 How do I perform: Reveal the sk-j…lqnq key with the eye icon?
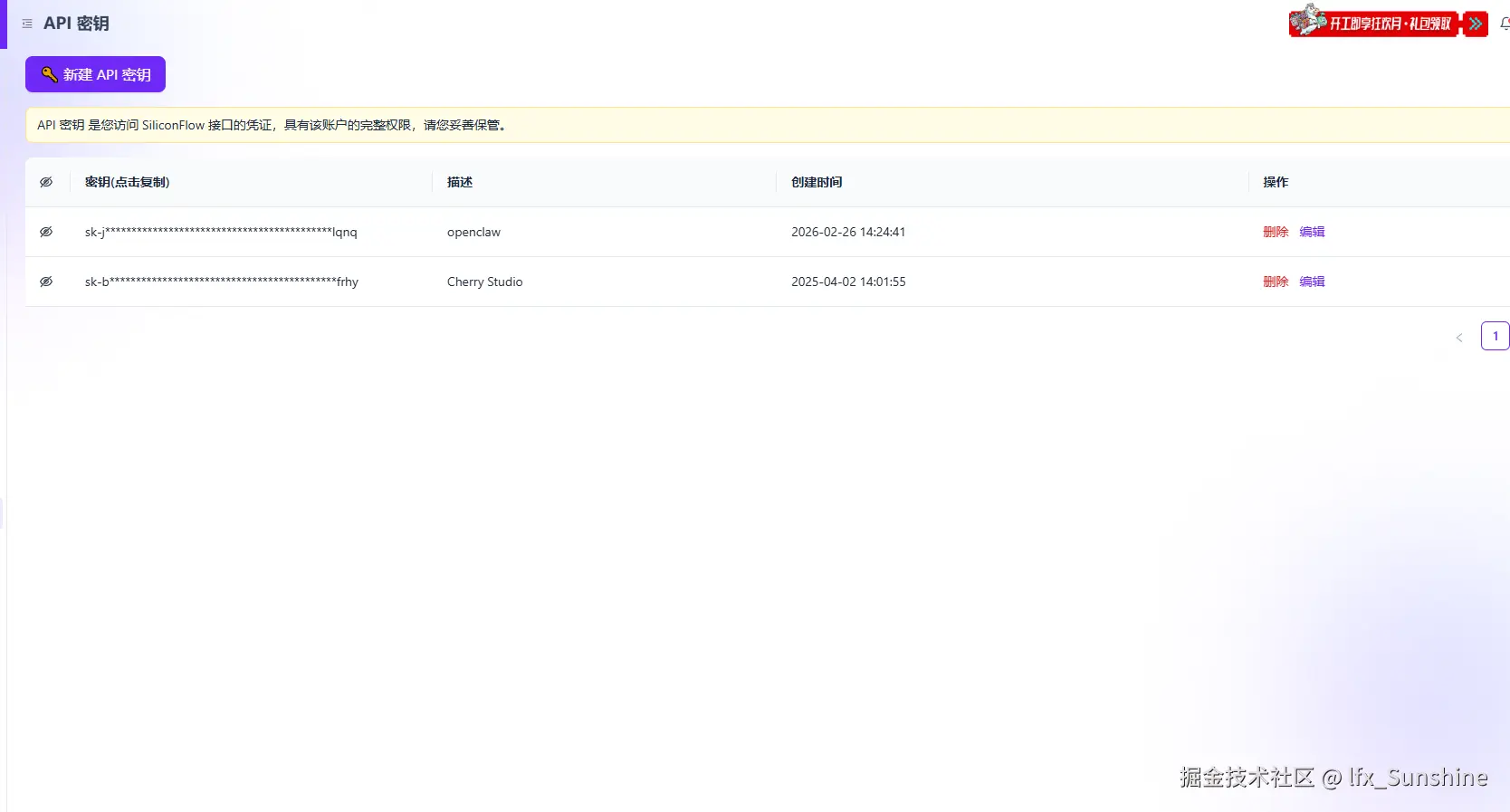point(46,232)
